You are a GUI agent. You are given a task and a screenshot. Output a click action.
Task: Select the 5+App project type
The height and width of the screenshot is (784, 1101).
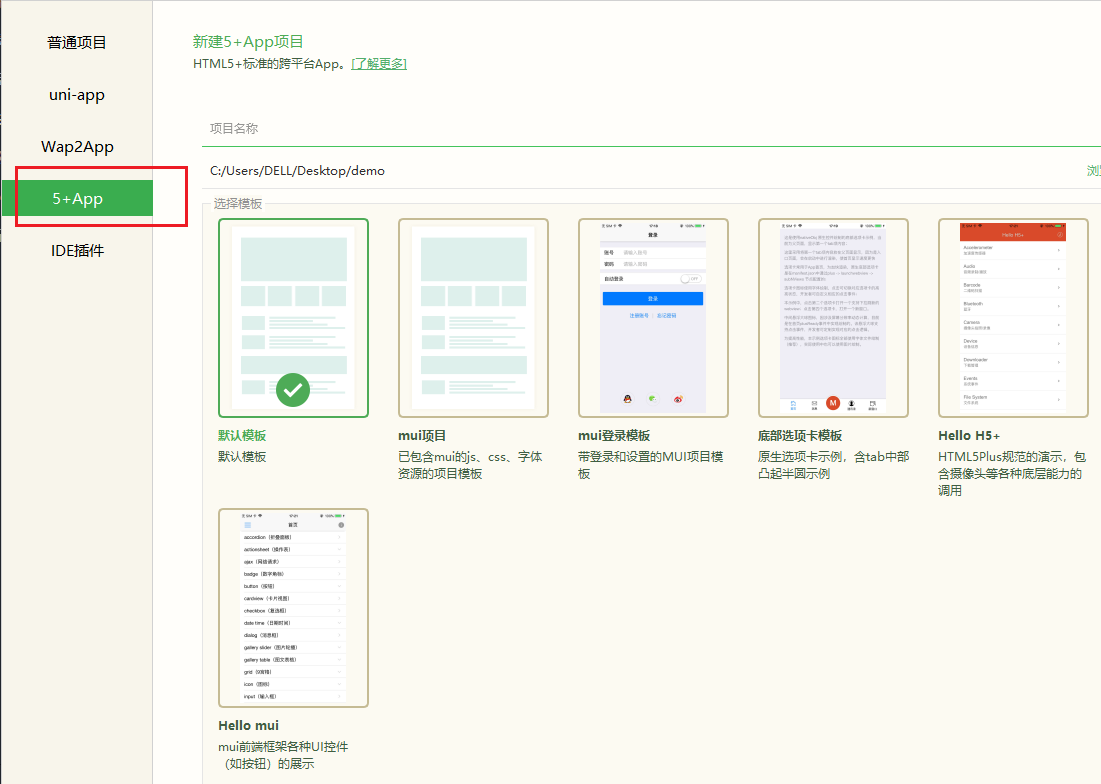(77, 198)
